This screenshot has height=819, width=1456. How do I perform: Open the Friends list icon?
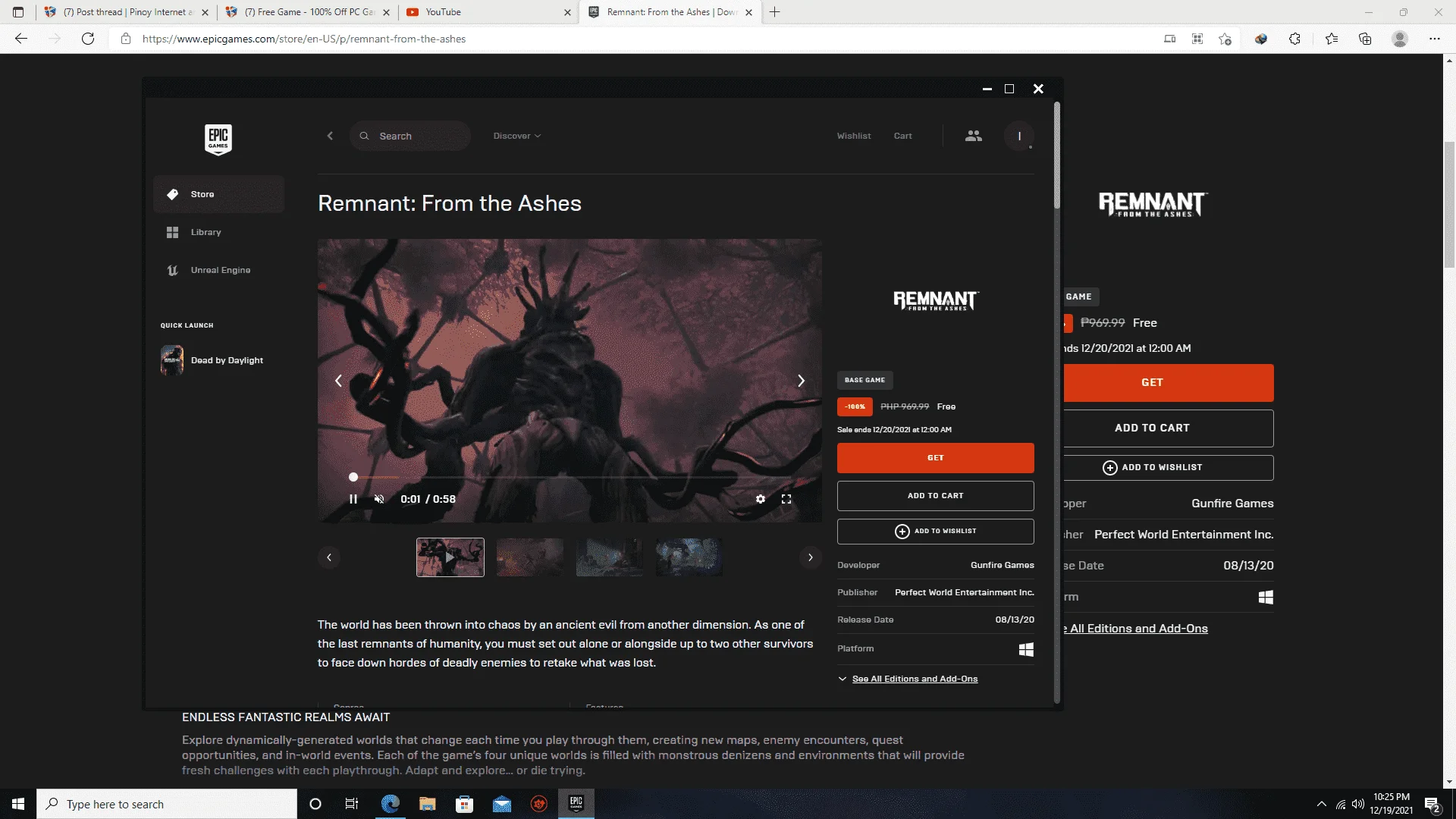click(x=974, y=136)
